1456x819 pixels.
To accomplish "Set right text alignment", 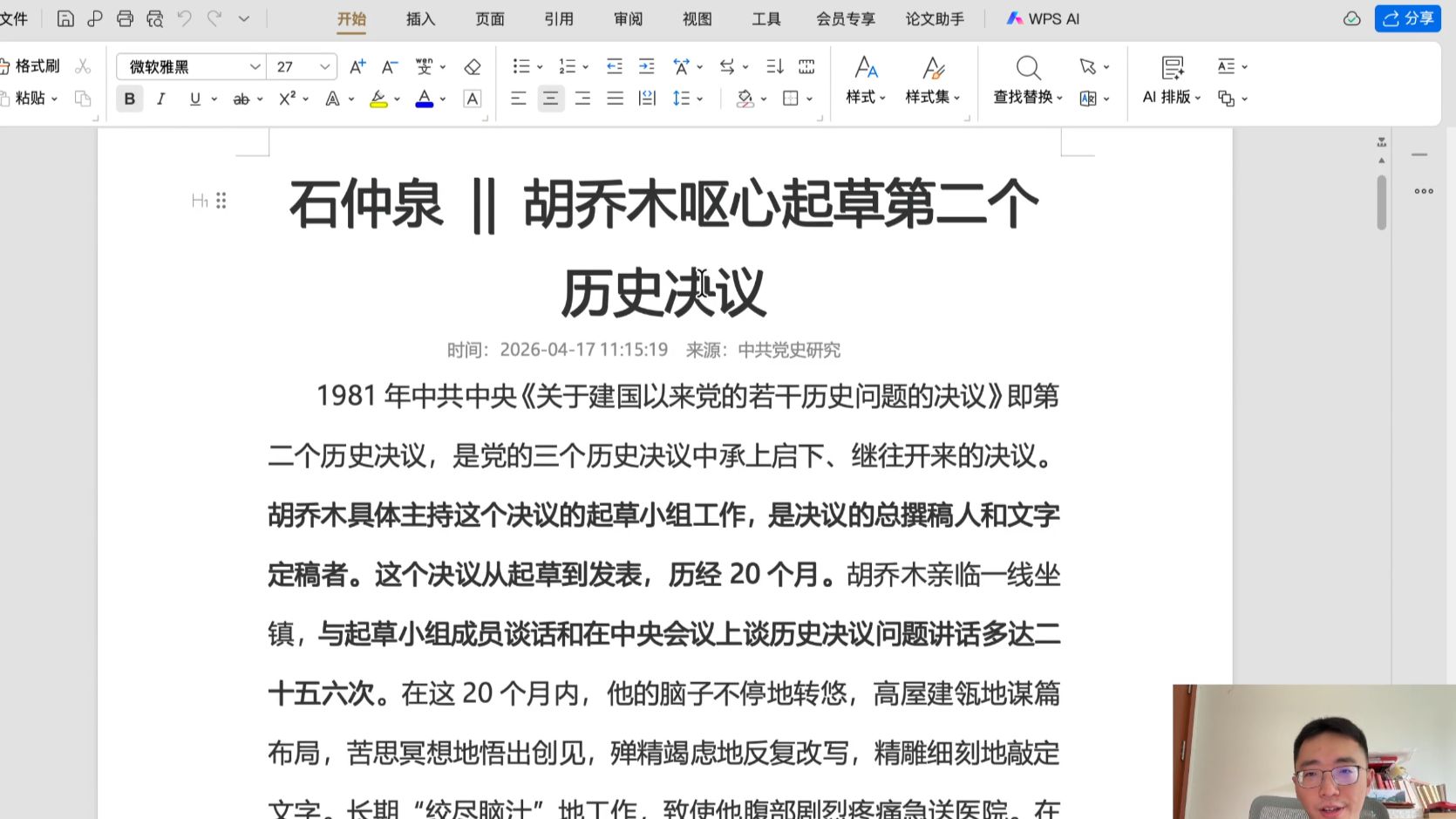I will 582,99.
